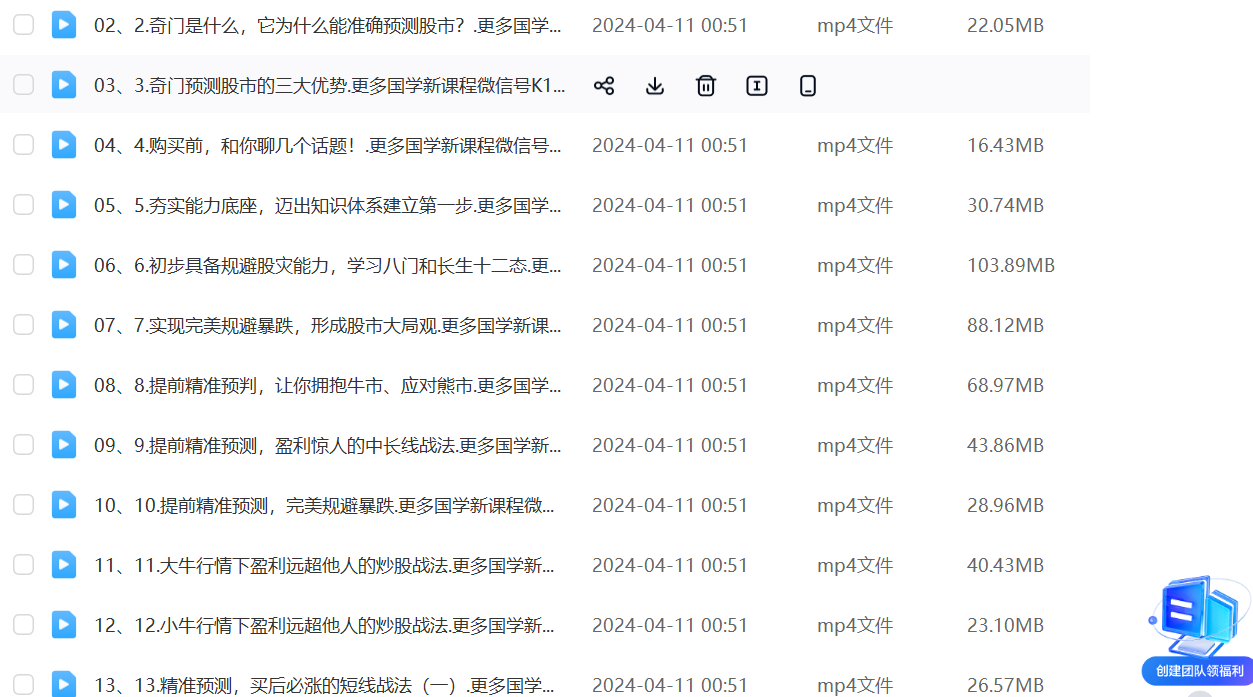
Task: Click the rename icon on row 03
Action: (757, 86)
